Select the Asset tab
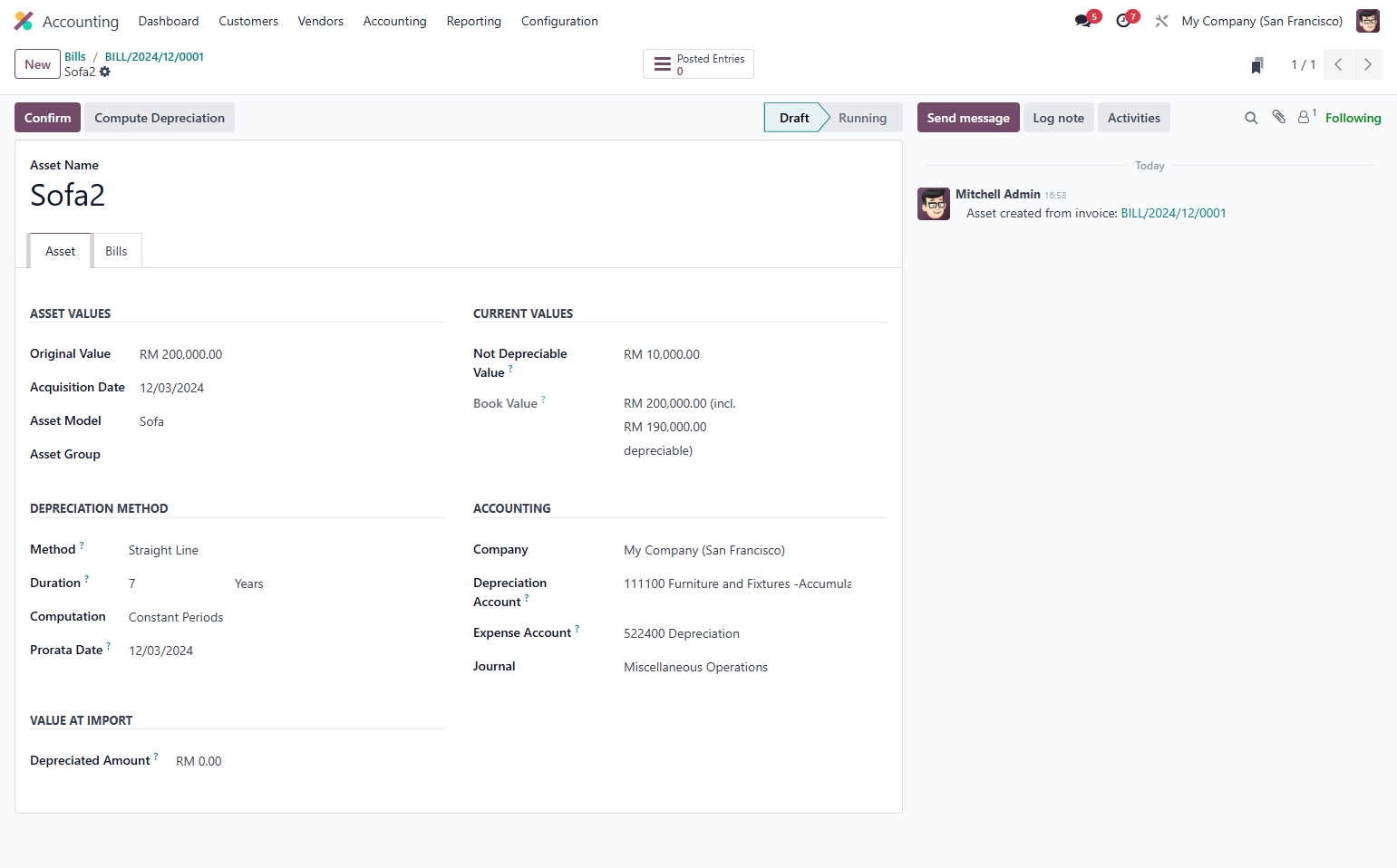The height and width of the screenshot is (868, 1397). click(x=61, y=251)
